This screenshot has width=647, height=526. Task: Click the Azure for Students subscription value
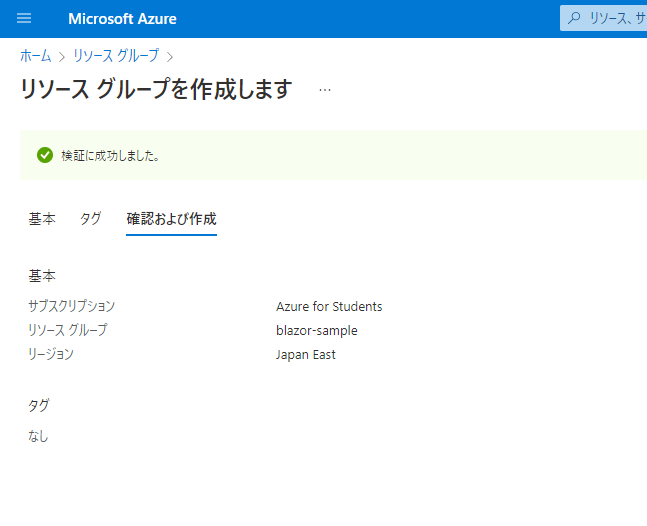pyautogui.click(x=329, y=307)
